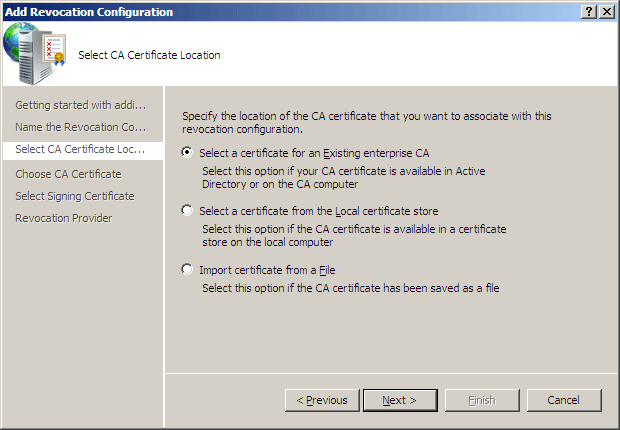Click the description about the local computer store
Viewport: 620px width, 430px height.
354,235
